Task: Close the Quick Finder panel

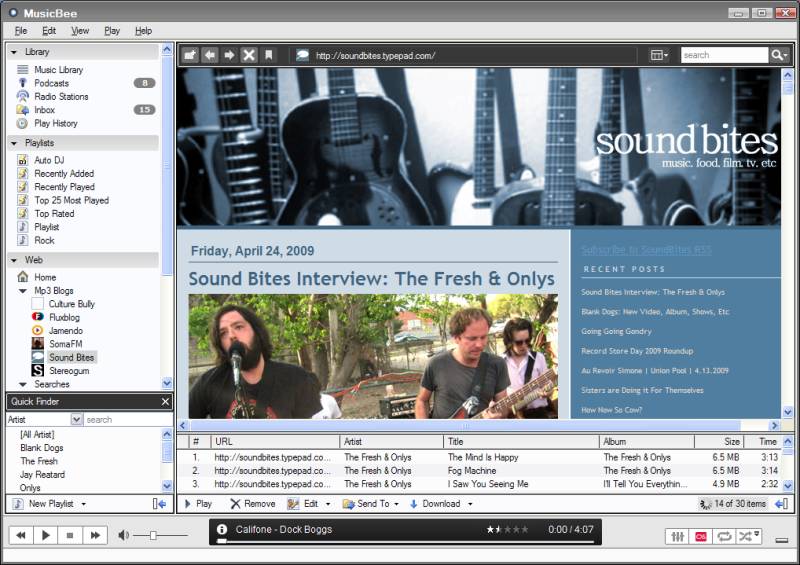Action: pos(165,402)
